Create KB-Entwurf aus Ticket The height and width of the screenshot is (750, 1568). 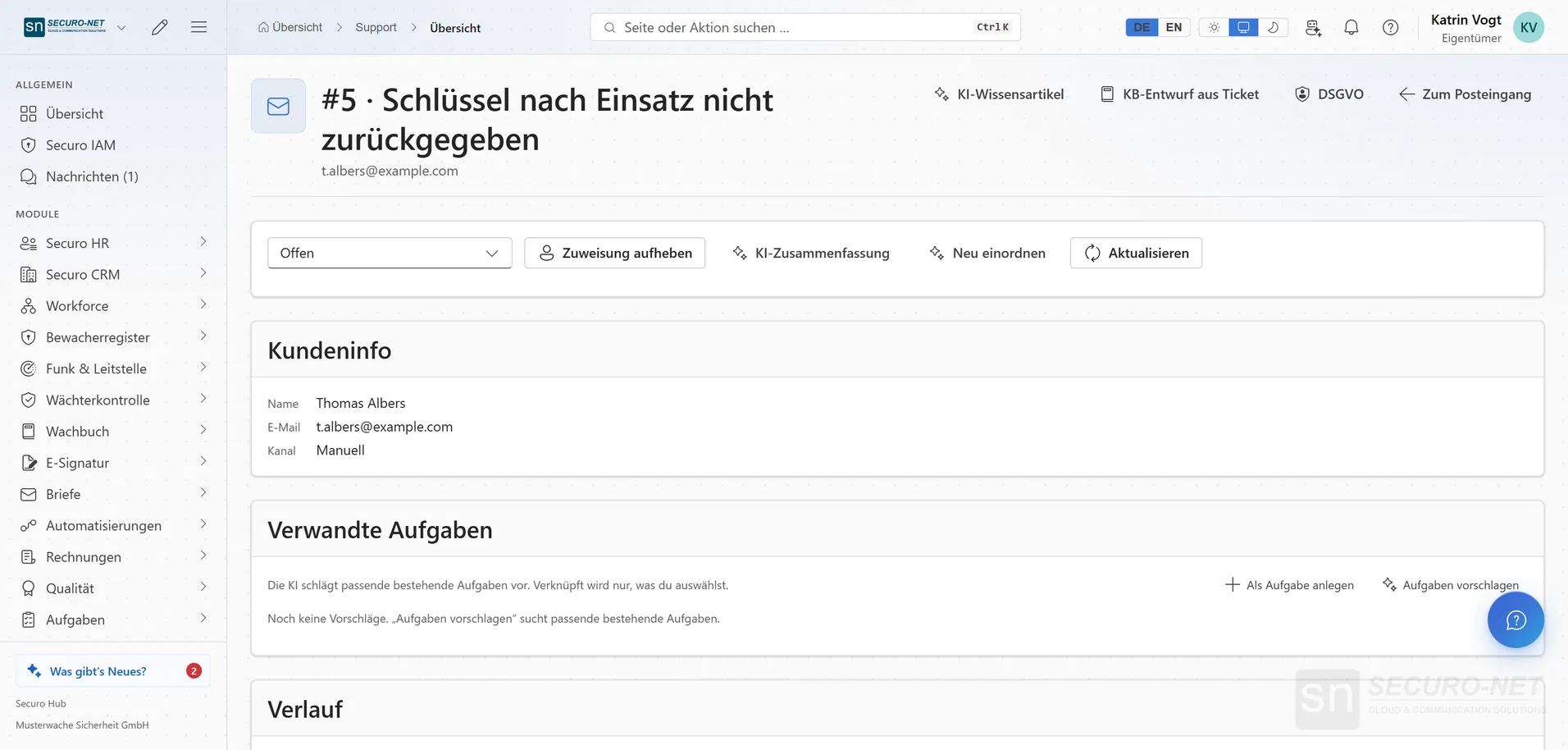coord(1180,94)
